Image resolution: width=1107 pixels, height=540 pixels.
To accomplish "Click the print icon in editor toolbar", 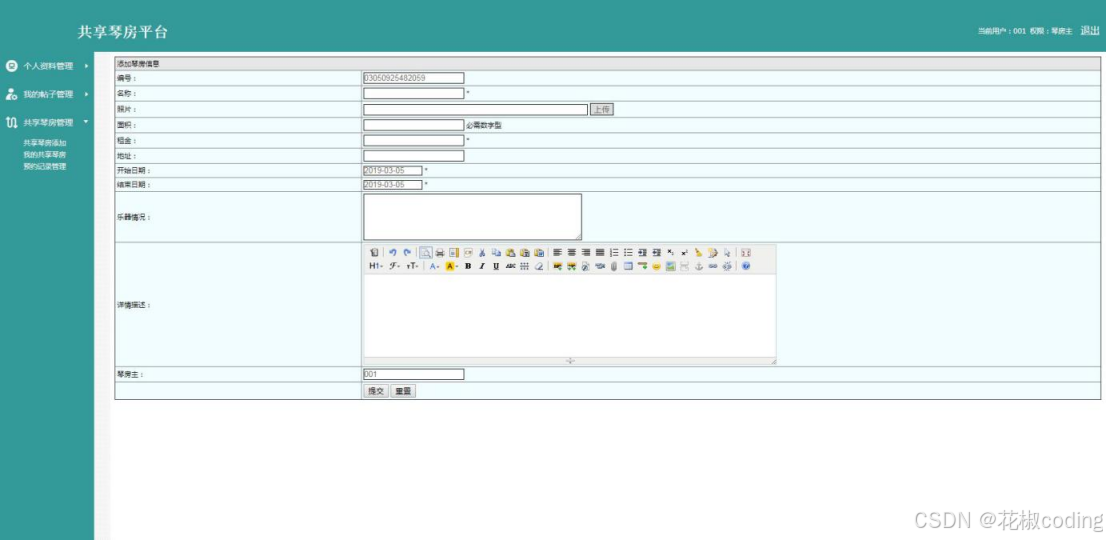I will click(x=440, y=253).
